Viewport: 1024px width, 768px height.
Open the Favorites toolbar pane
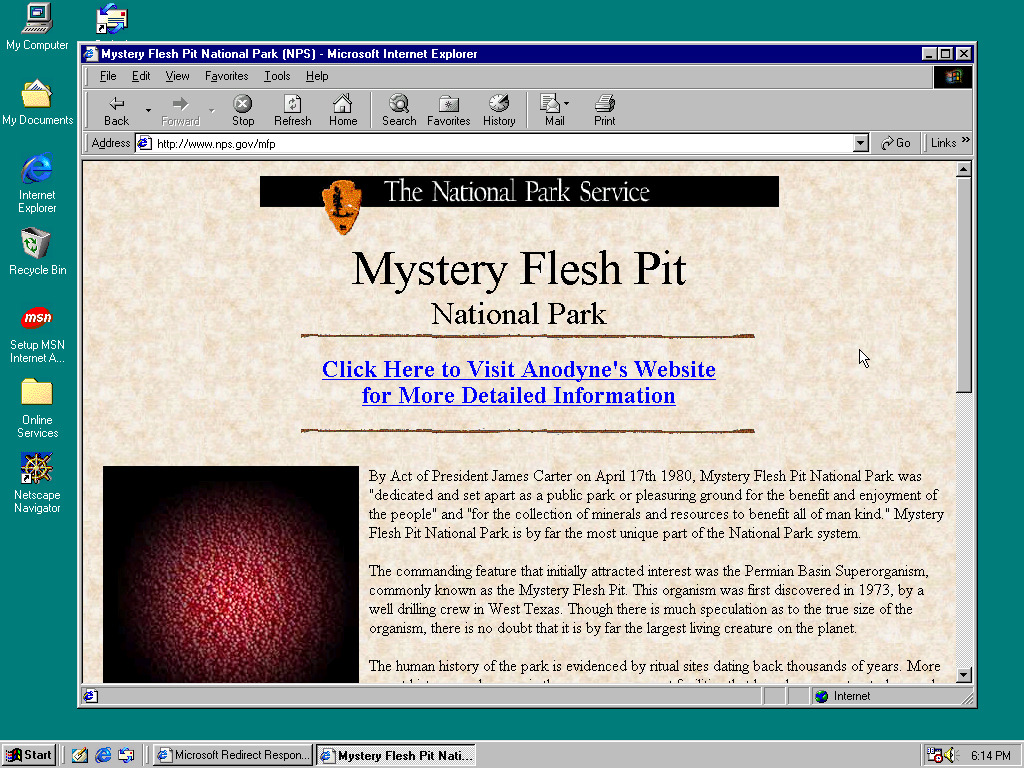449,110
